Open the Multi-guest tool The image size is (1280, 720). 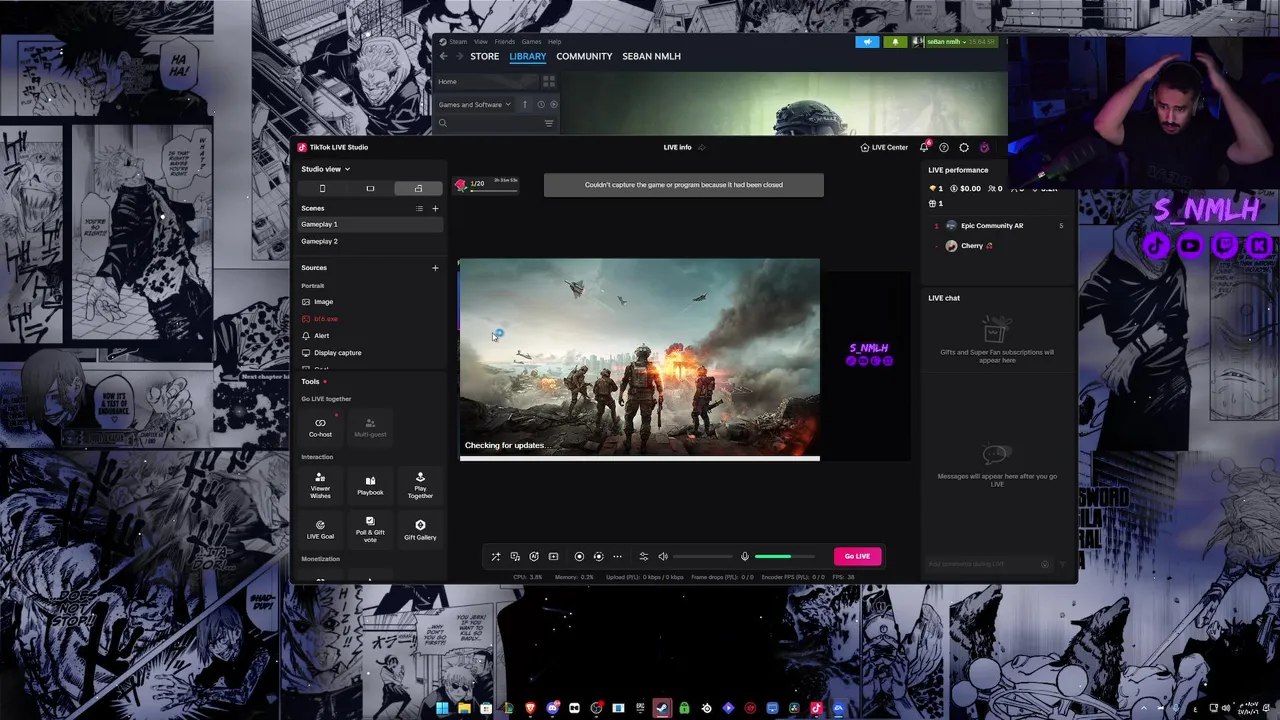pos(370,427)
